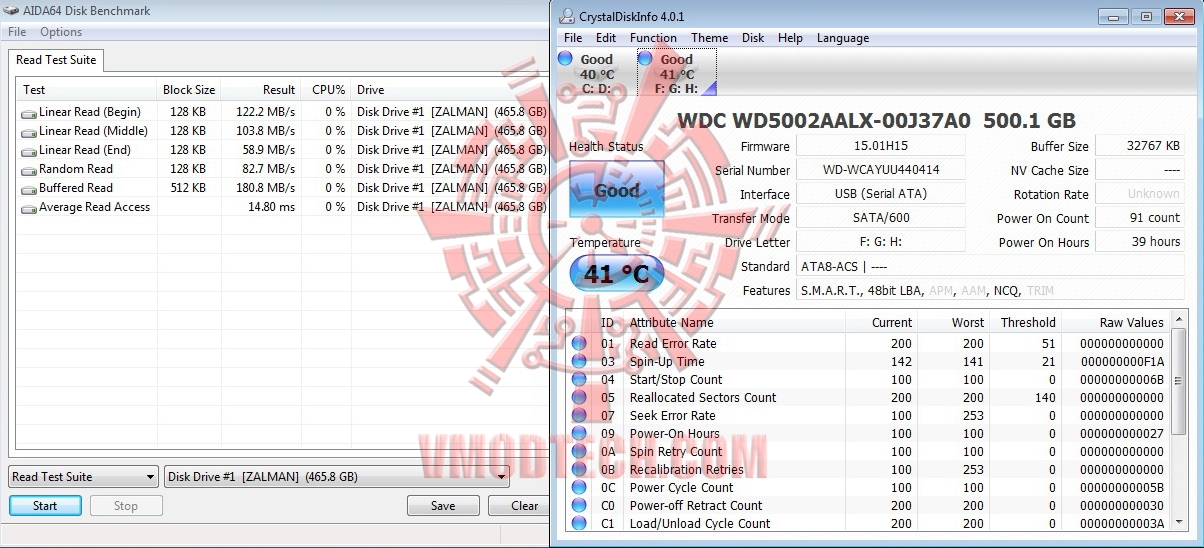
Task: Open the Read Test Suite dropdown
Action: 84,477
